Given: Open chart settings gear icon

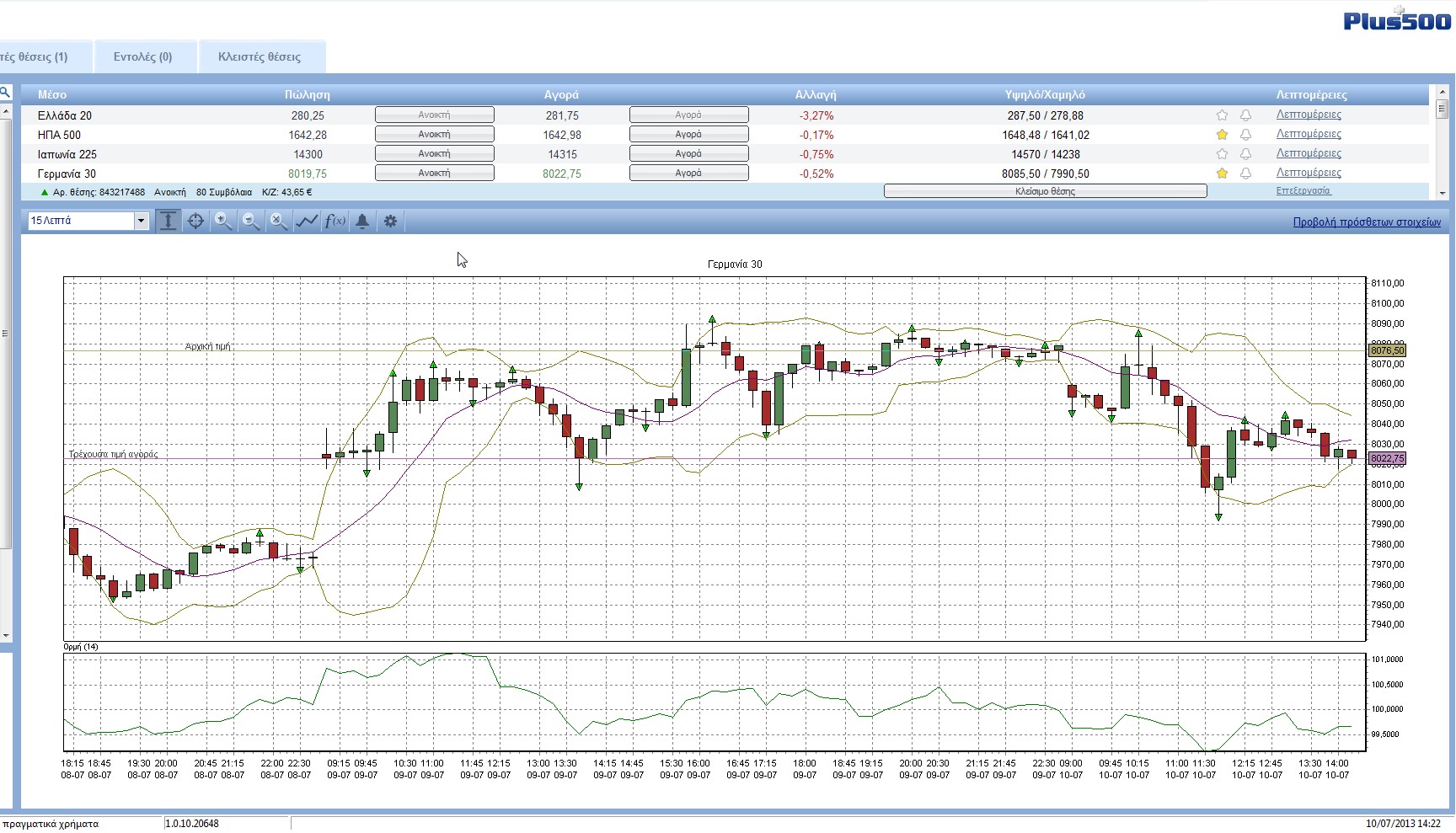Looking at the screenshot, I should coord(390,221).
